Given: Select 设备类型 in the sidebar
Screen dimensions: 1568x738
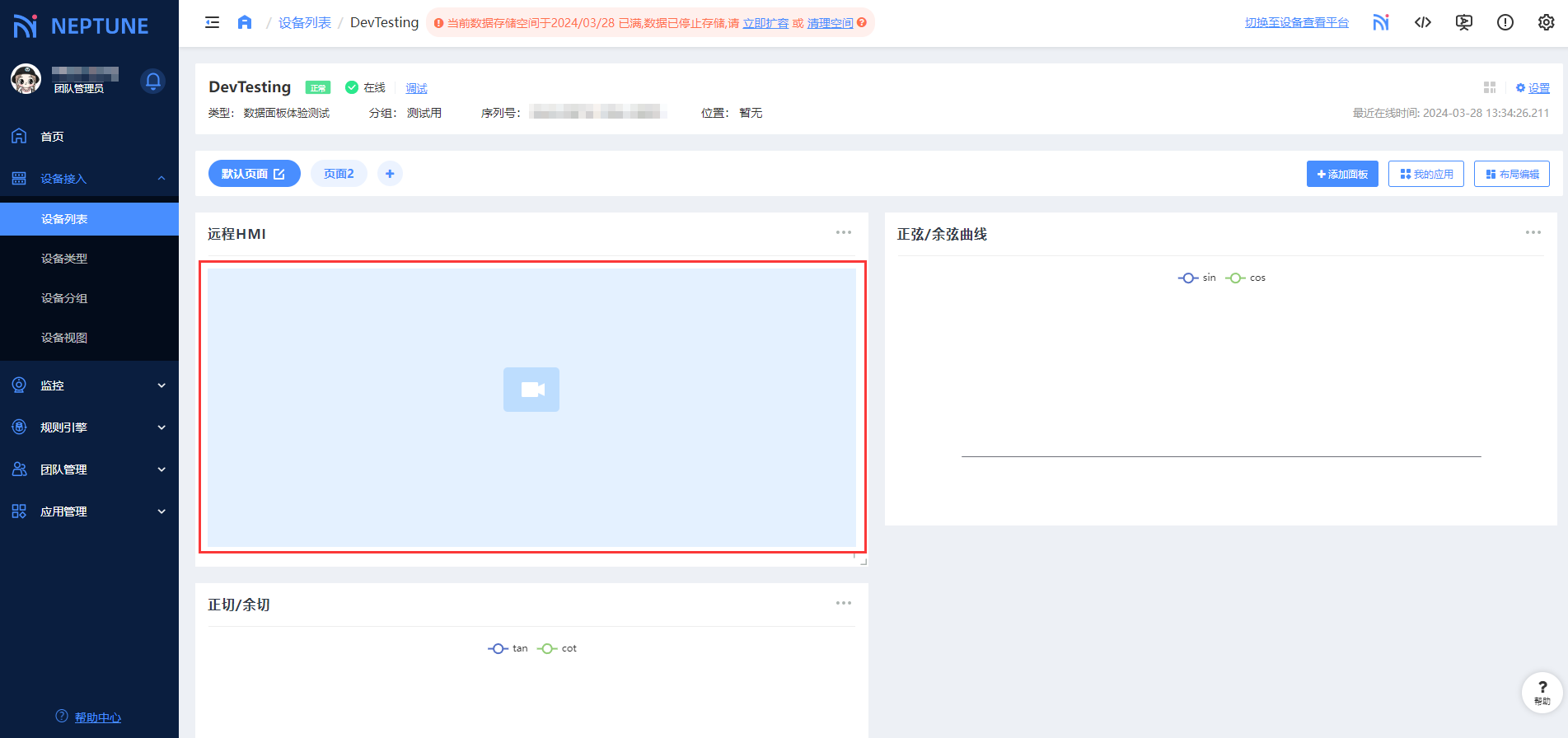Looking at the screenshot, I should [64, 259].
